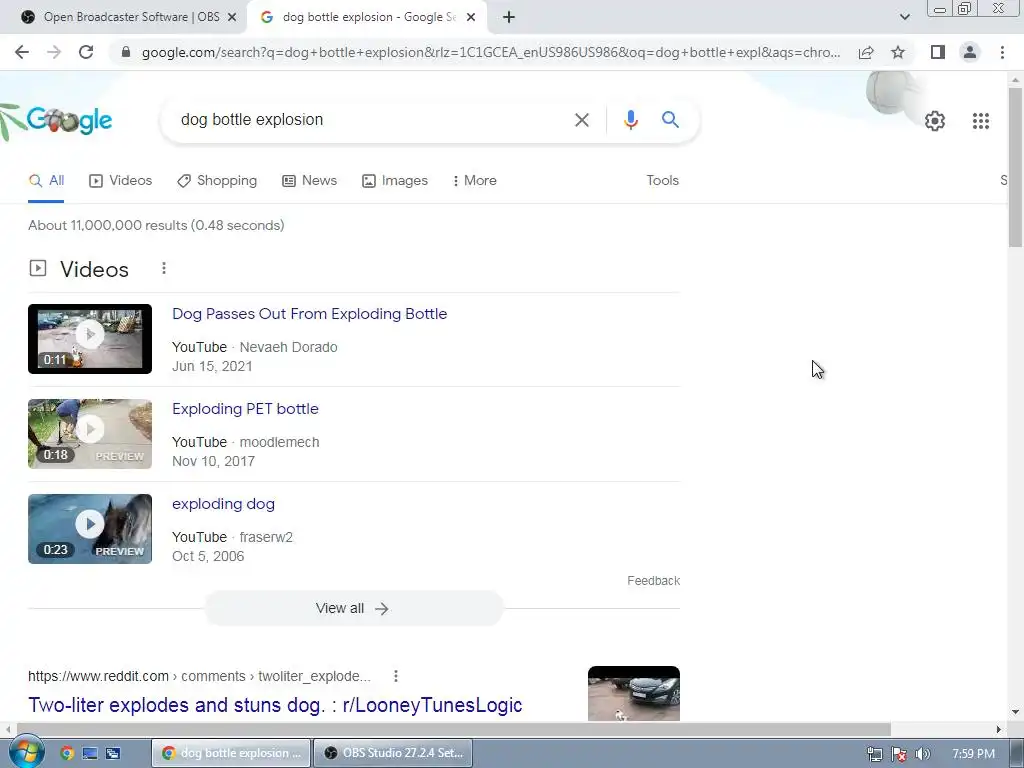This screenshot has width=1024, height=768.
Task: Switch to the Videos results tab
Action: click(x=121, y=181)
